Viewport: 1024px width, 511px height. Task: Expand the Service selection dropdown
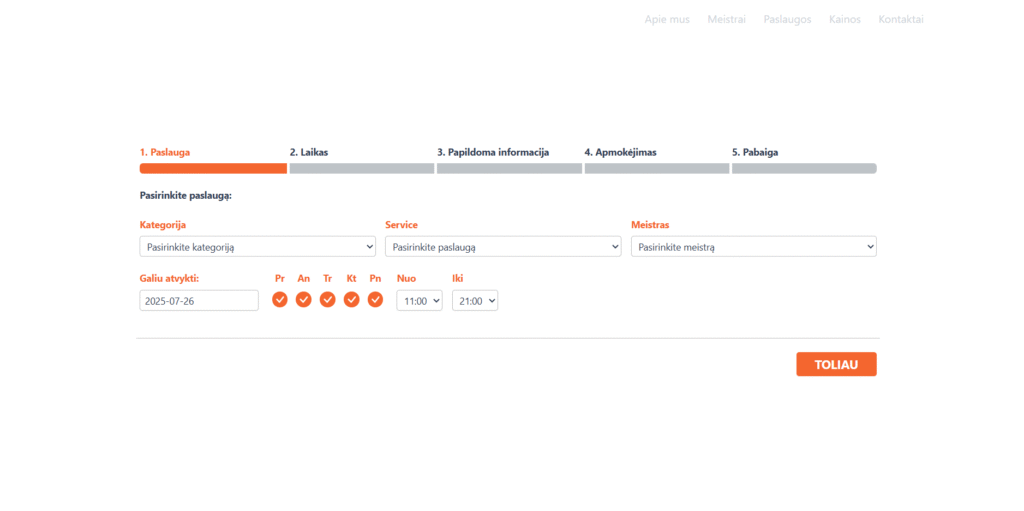point(503,246)
